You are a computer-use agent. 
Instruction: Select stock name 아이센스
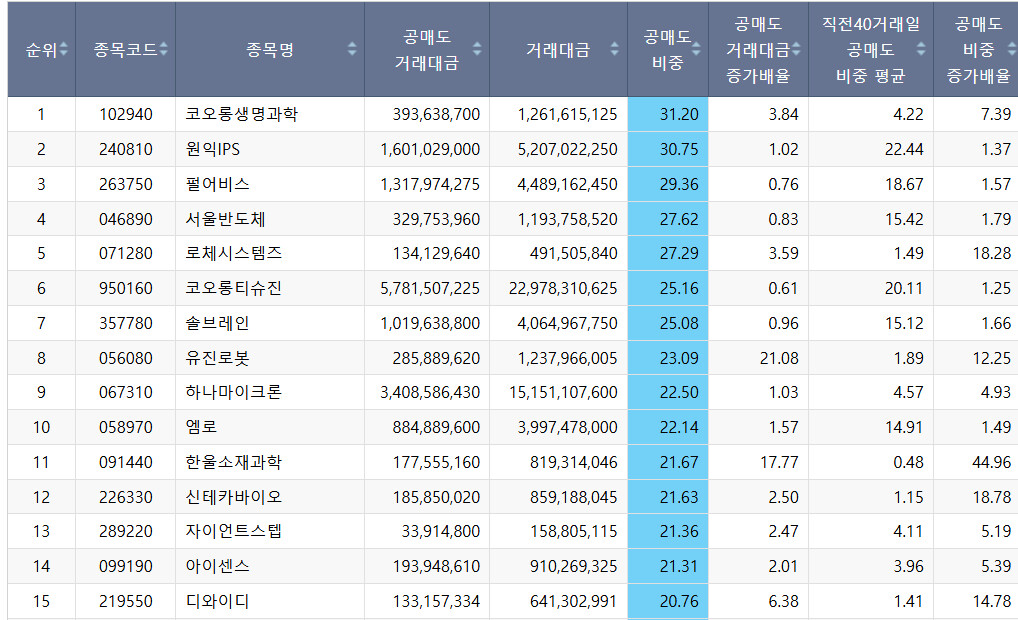click(217, 566)
